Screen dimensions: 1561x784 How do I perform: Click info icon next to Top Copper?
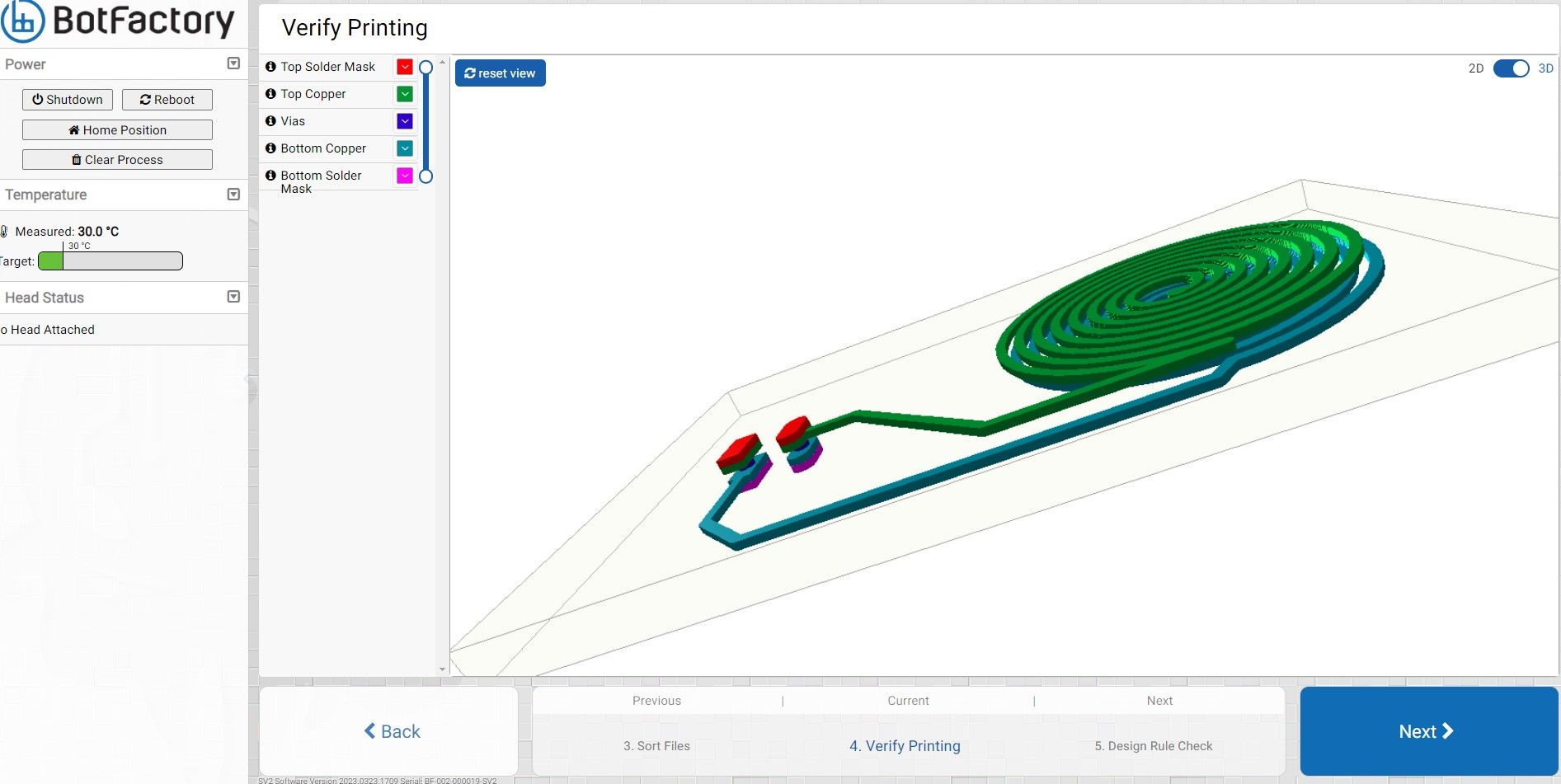click(x=270, y=94)
